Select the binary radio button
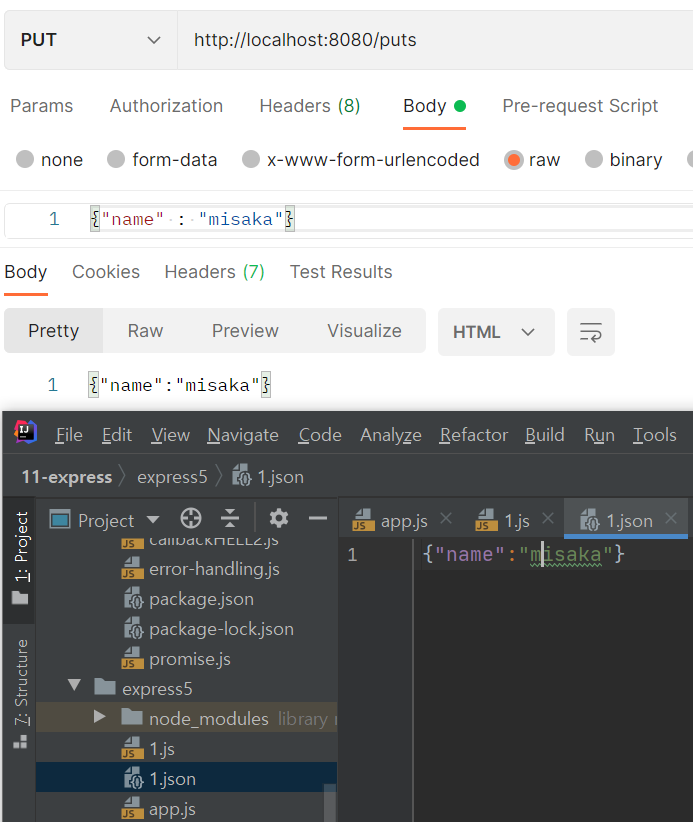This screenshot has width=693, height=822. pos(593,159)
